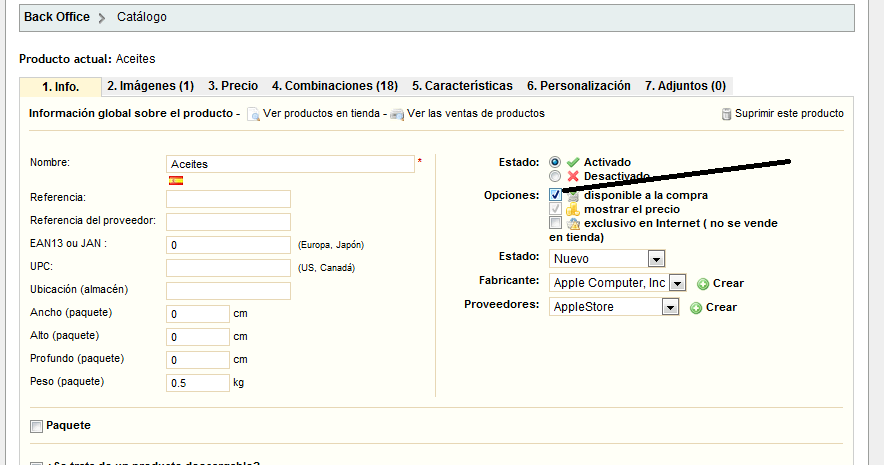The width and height of the screenshot is (884, 465).
Task: Click the trash icon beside Suprimir este producto
Action: (727, 114)
